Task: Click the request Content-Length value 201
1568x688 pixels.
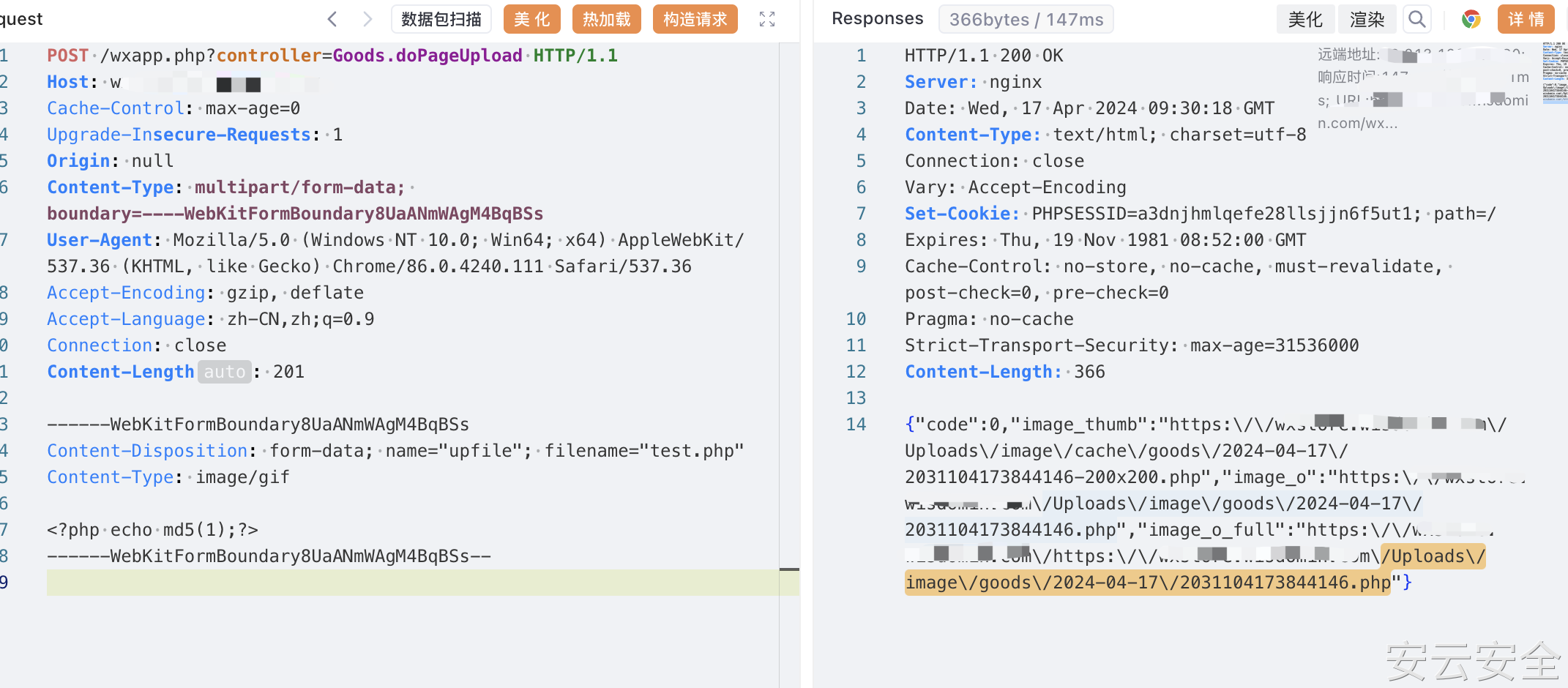Action: pos(289,372)
